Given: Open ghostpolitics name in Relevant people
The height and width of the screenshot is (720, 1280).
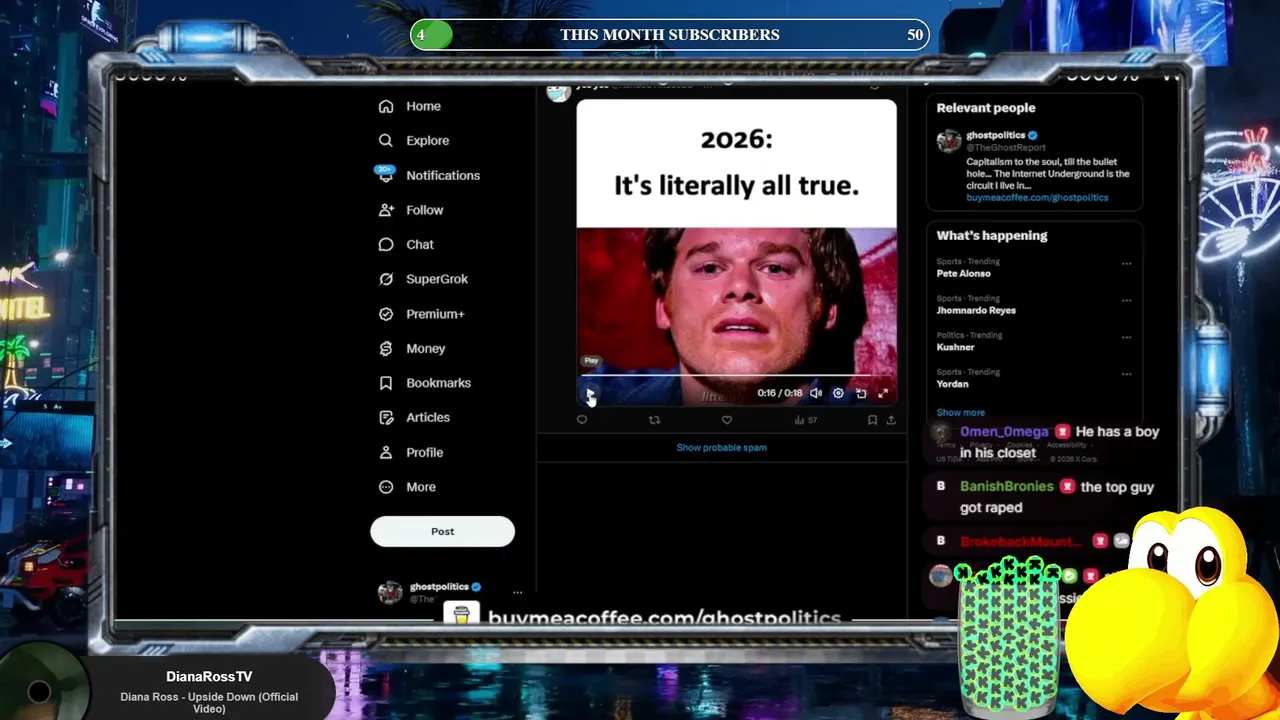Looking at the screenshot, I should 995,135.
